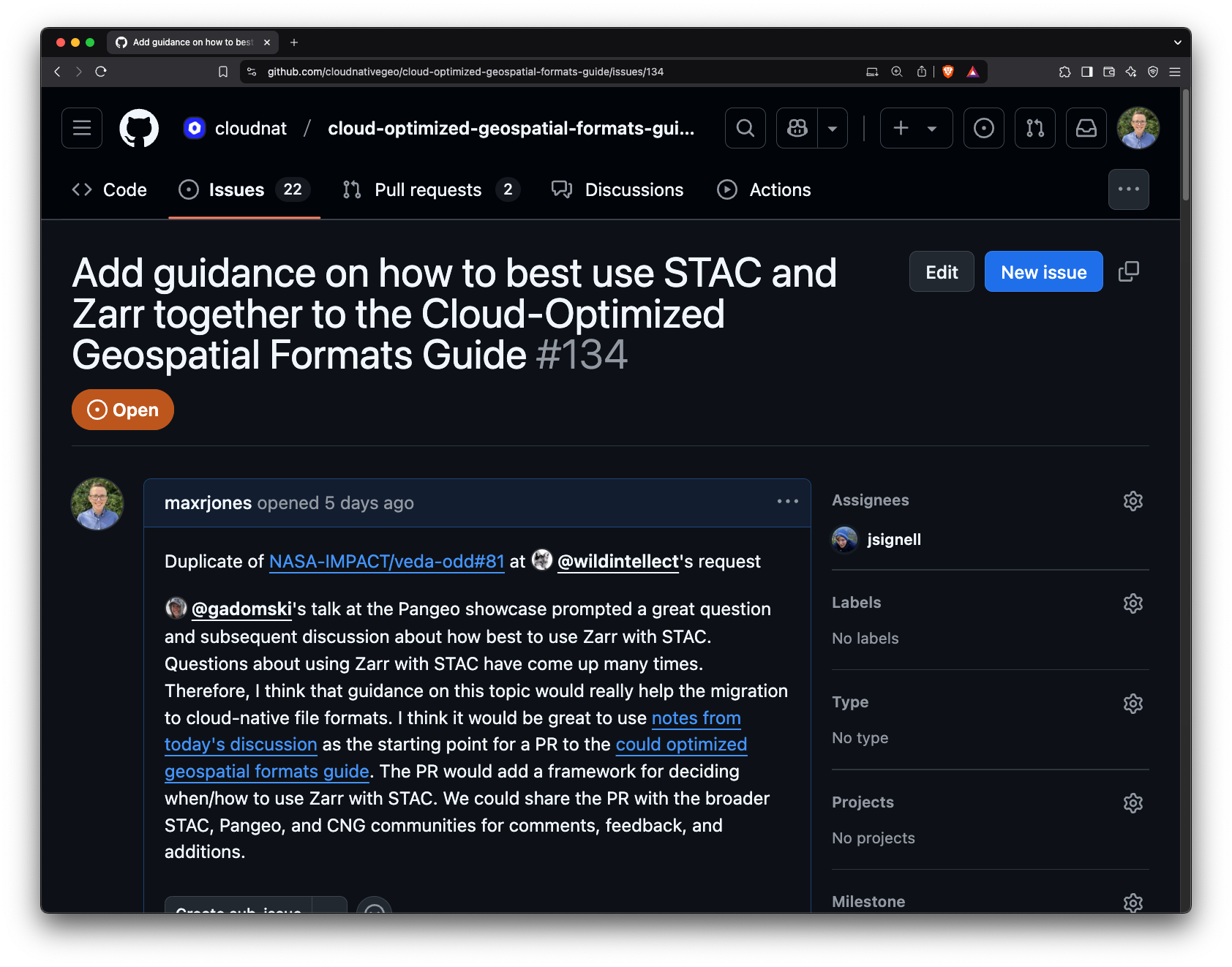Image resolution: width=1232 pixels, height=967 pixels.
Task: Click the Brave Shields icon in the toolbar
Action: pyautogui.click(x=948, y=72)
